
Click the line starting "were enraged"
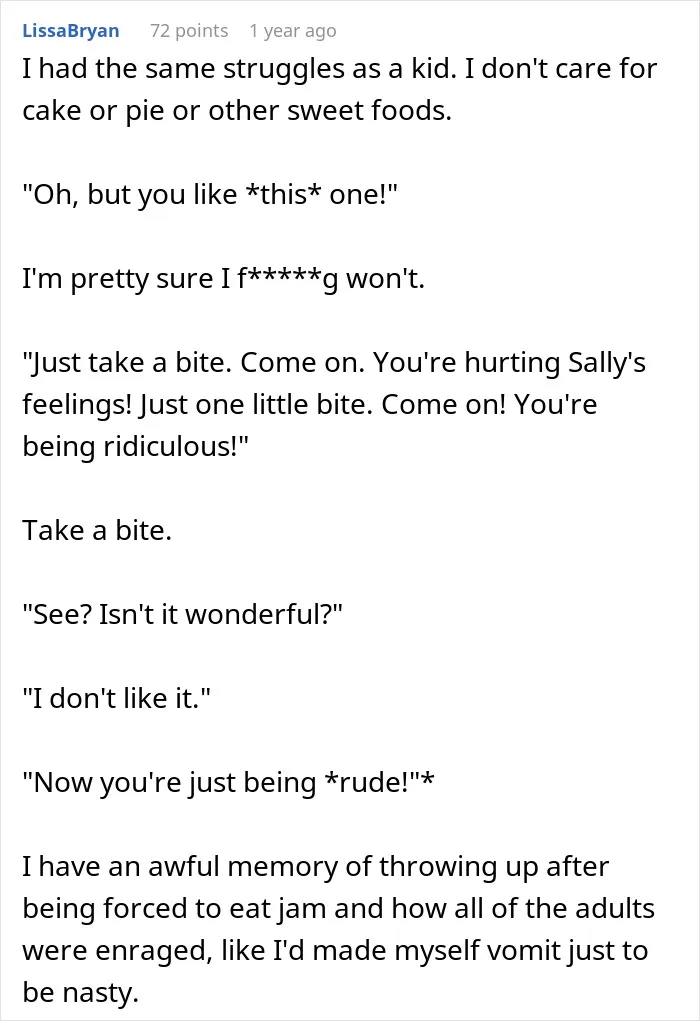pyautogui.click(x=335, y=951)
